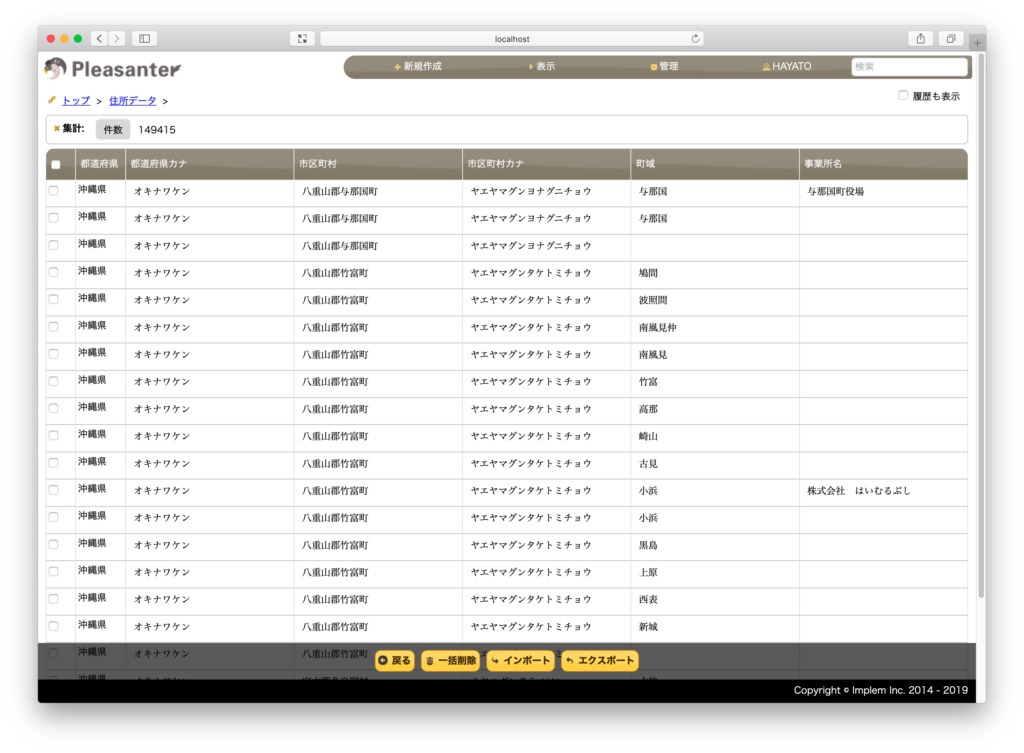Image resolution: width=1024 pixels, height=753 pixels.
Task: Check the row with 波照間
Action: pyautogui.click(x=54, y=300)
